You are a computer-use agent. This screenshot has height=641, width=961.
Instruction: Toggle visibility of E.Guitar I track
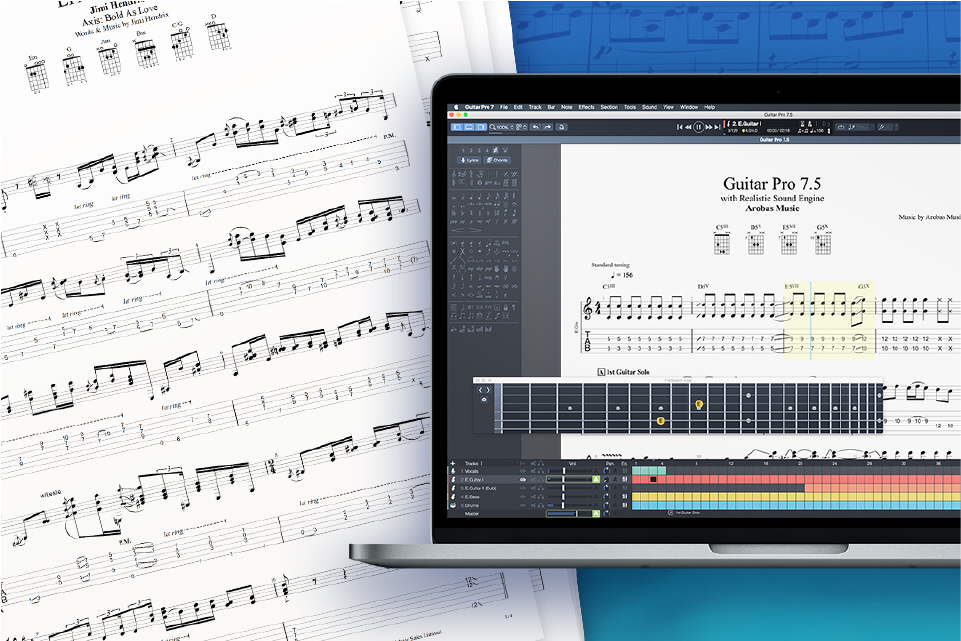click(x=523, y=479)
